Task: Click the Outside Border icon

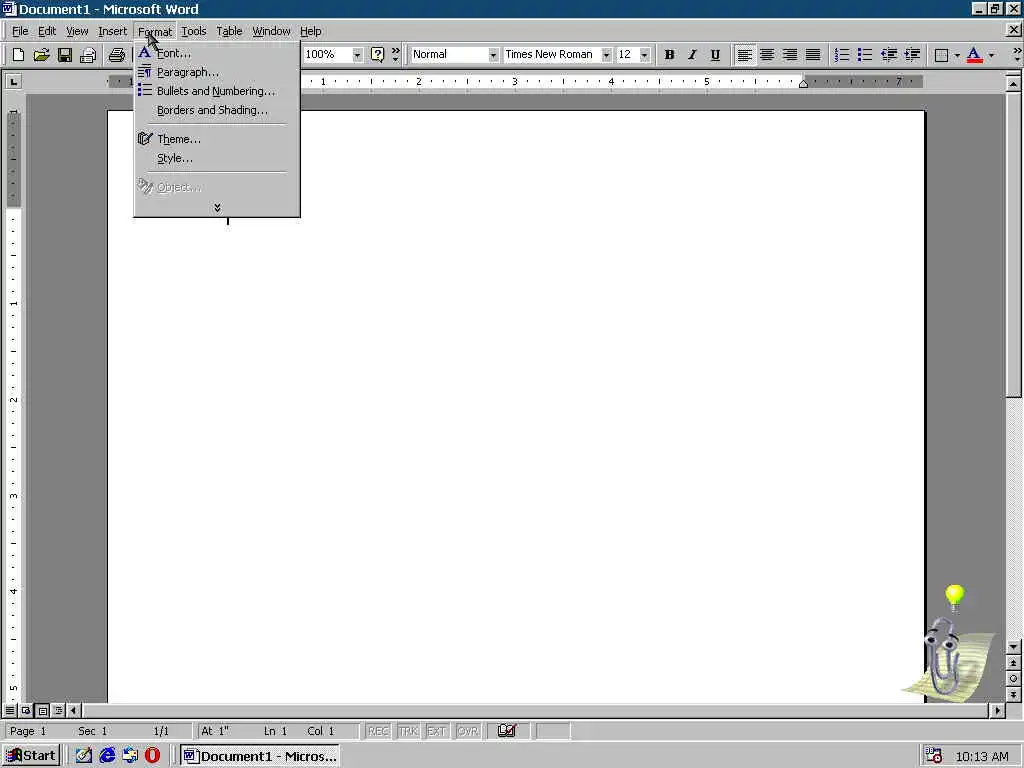Action: [941, 55]
